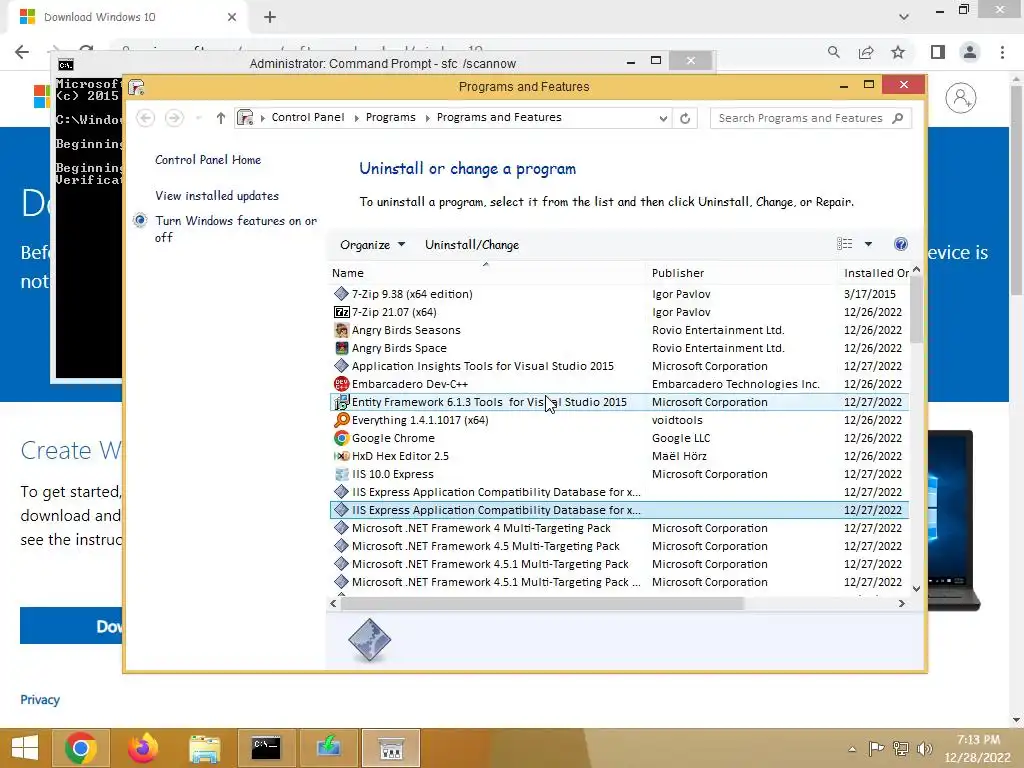Viewport: 1024px width, 768px height.
Task: Open the Windows Start button
Action: click(x=25, y=748)
